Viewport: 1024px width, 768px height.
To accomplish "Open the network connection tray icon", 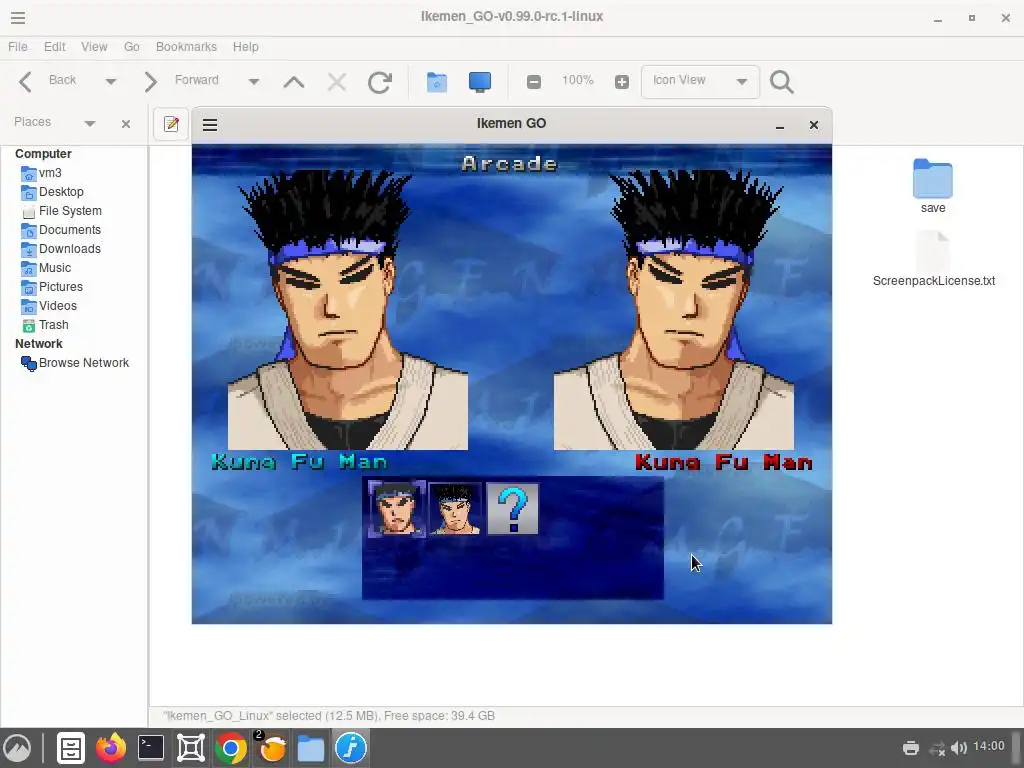I will pyautogui.click(x=938, y=748).
